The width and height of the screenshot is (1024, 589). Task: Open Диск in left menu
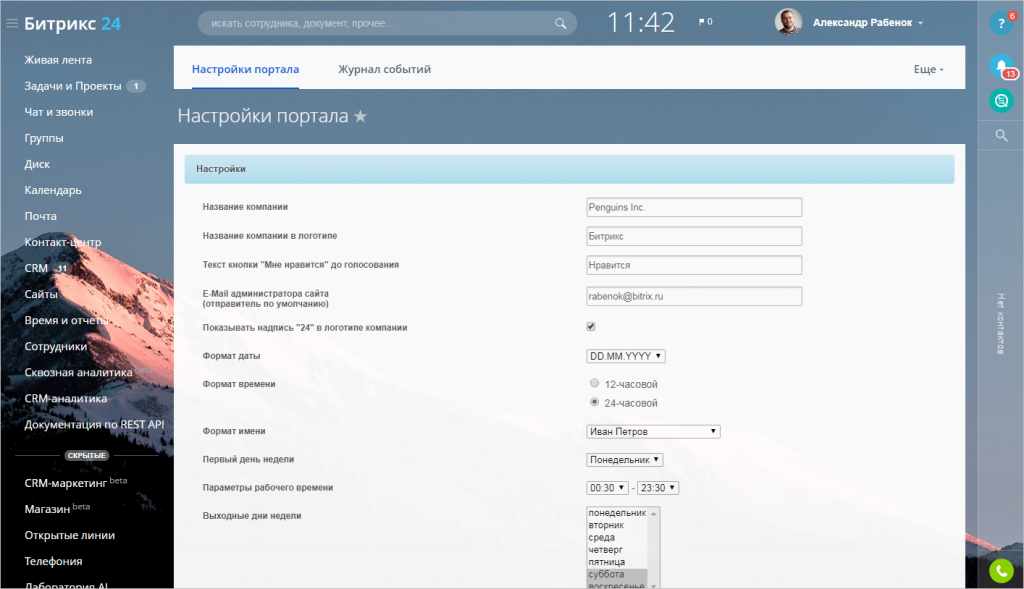37,164
